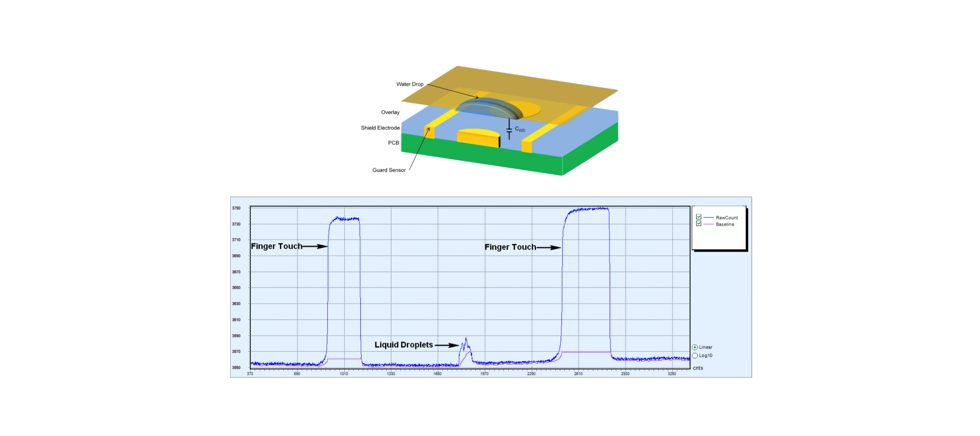Click the Baseline legend label
The height and width of the screenshot is (436, 980).
click(x=725, y=224)
